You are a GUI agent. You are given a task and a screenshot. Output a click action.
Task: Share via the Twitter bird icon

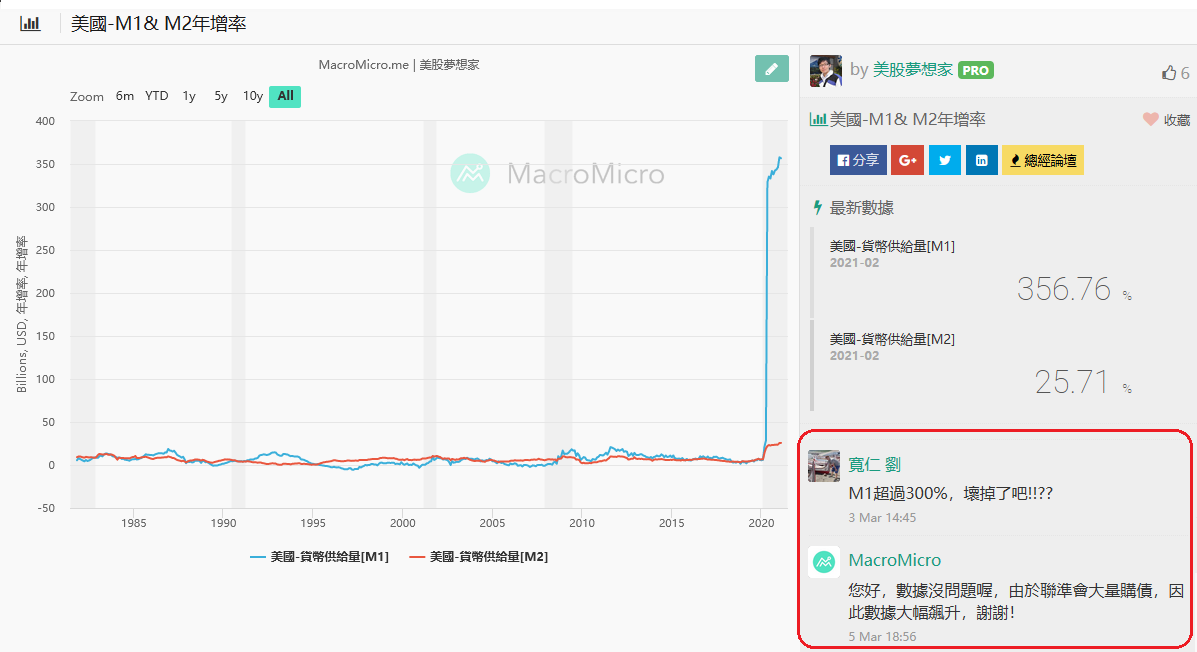coord(944,160)
